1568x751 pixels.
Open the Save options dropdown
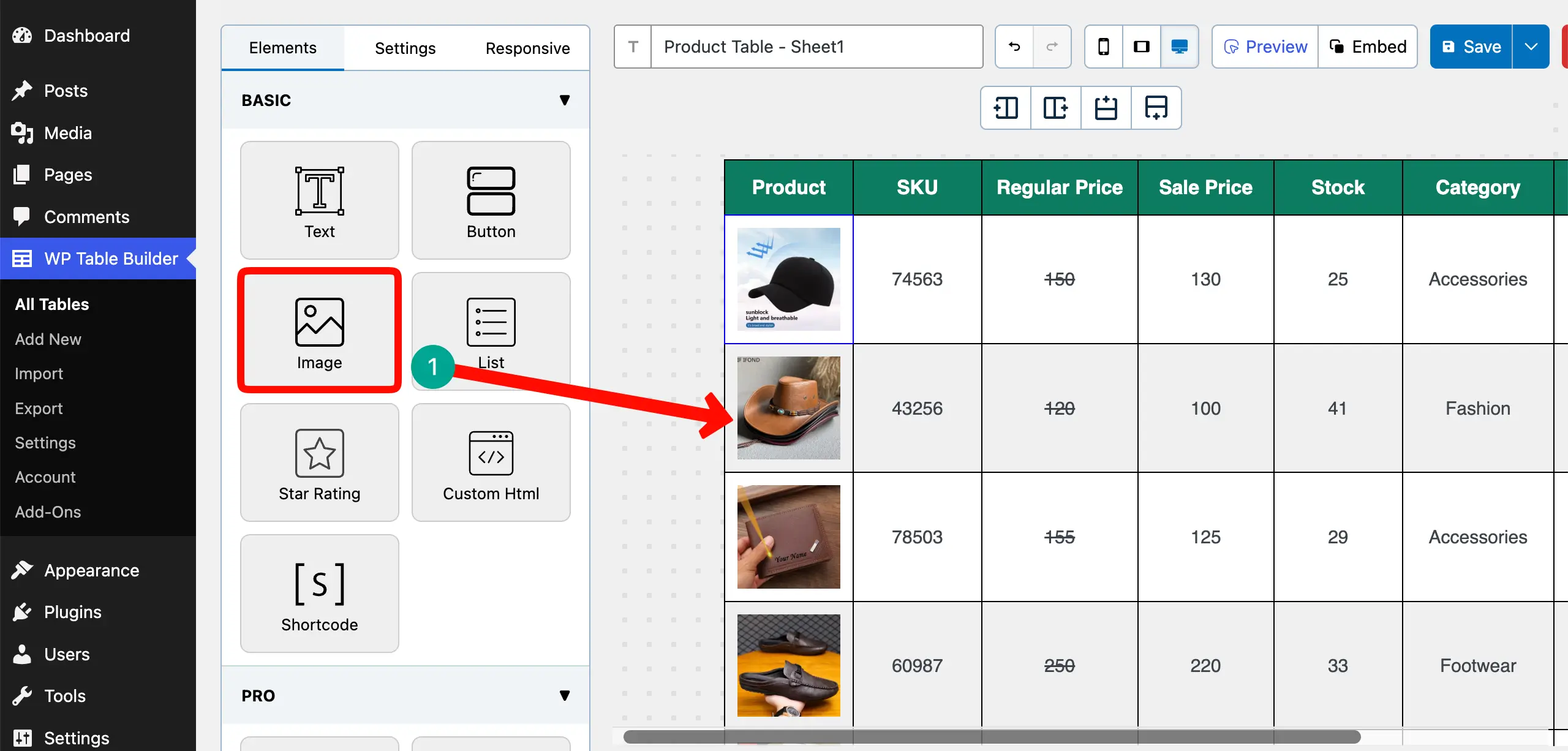click(1531, 47)
